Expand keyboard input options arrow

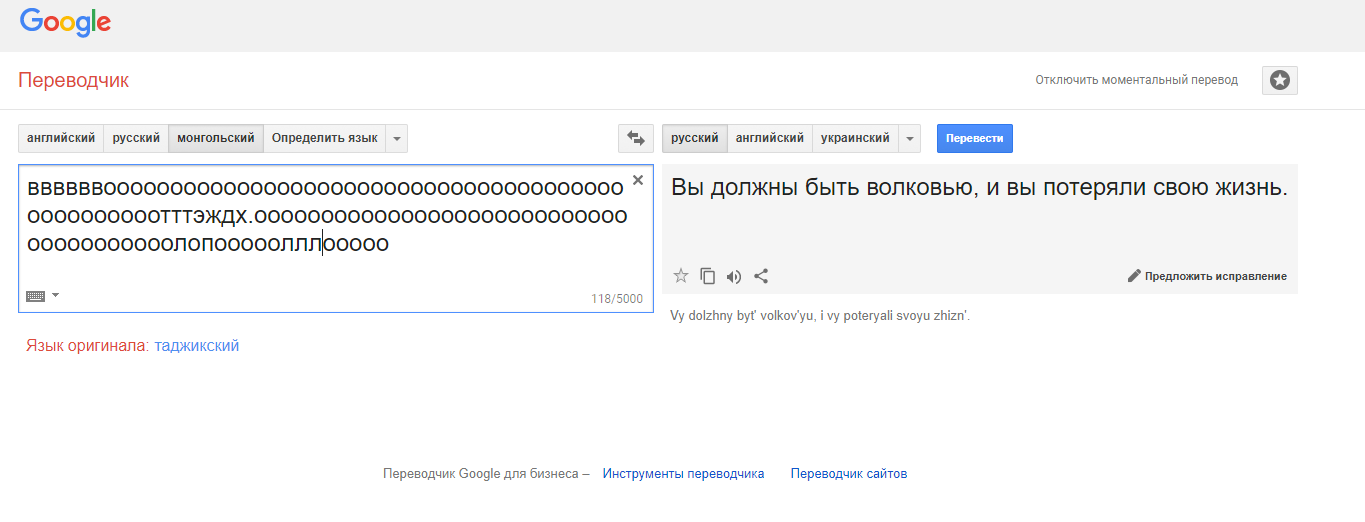tap(55, 295)
